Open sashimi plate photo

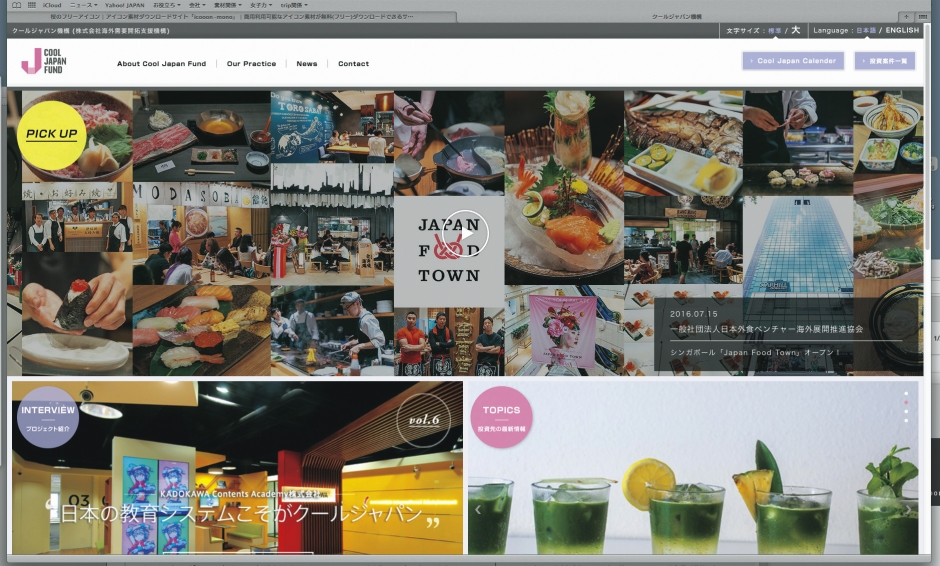coord(564,188)
